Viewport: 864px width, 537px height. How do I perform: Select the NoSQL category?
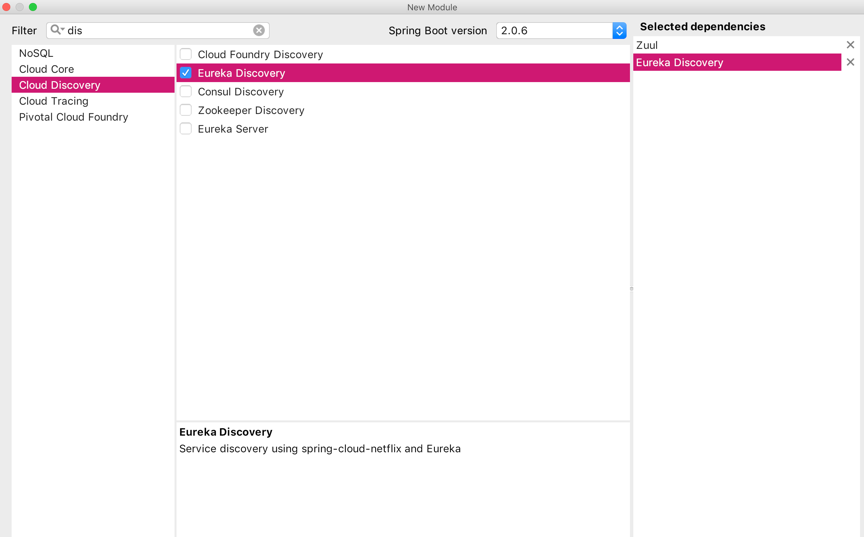coord(93,53)
